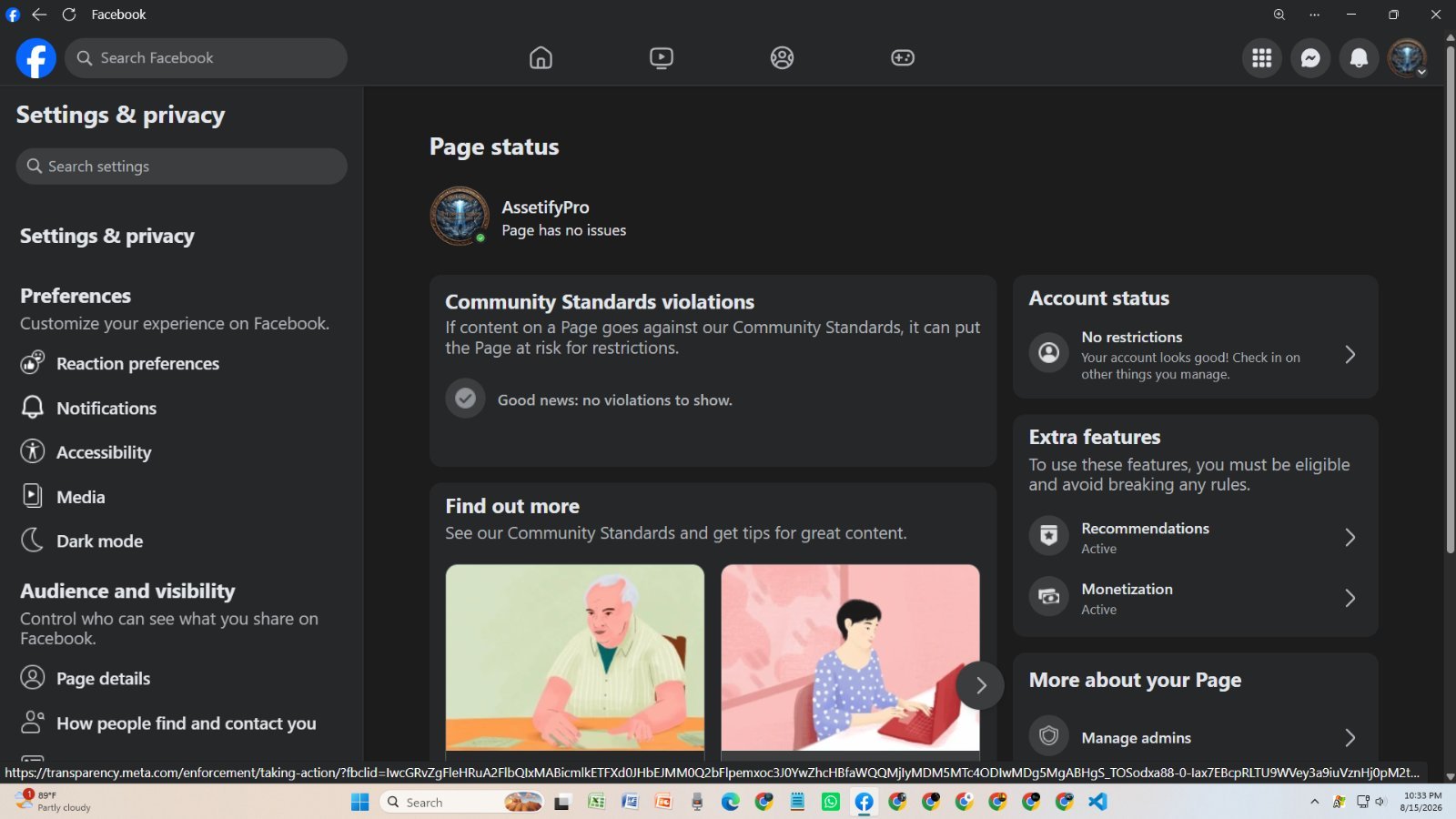The width and height of the screenshot is (1456, 819).
Task: Open Visual Studio Code from the taskbar
Action: pos(1097,802)
